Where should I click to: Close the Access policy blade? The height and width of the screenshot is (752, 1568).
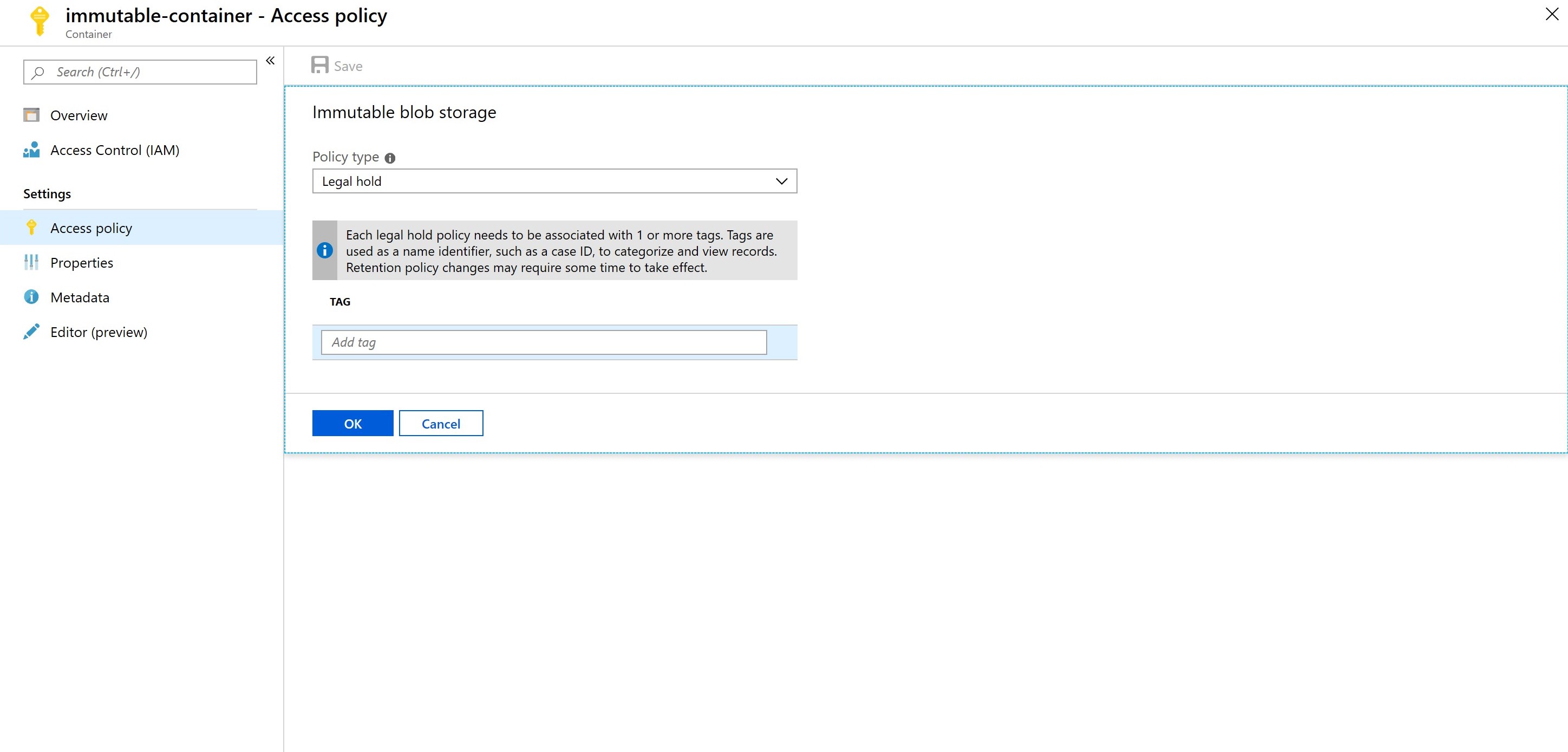coord(1552,15)
